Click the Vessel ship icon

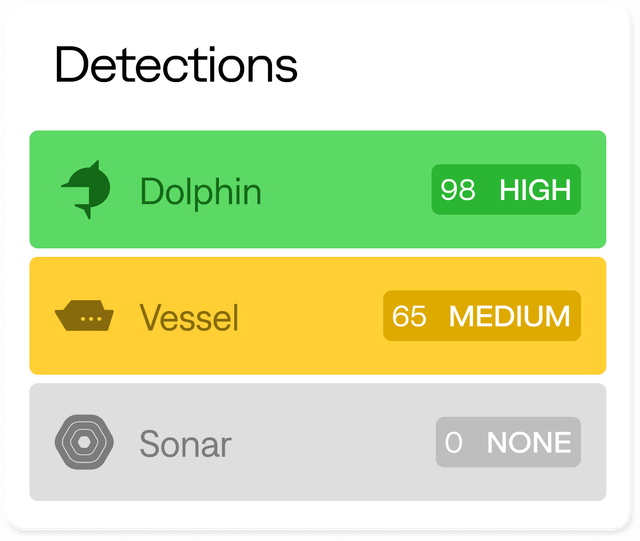(84, 316)
